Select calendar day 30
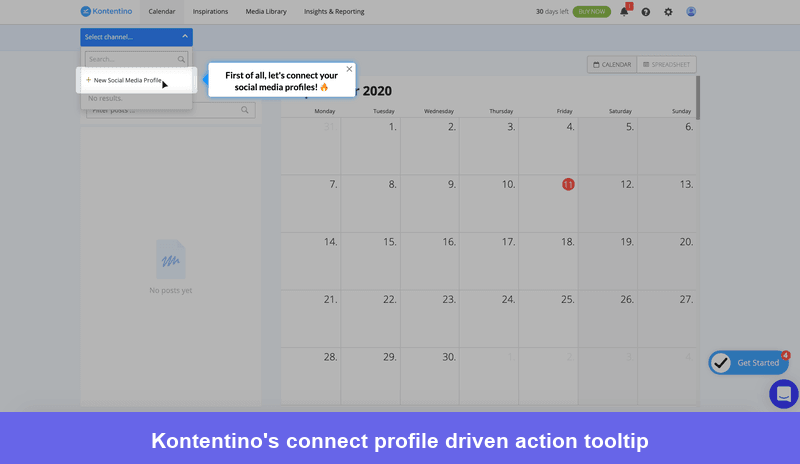Screen dimensions: 800x464 [x=430, y=377]
